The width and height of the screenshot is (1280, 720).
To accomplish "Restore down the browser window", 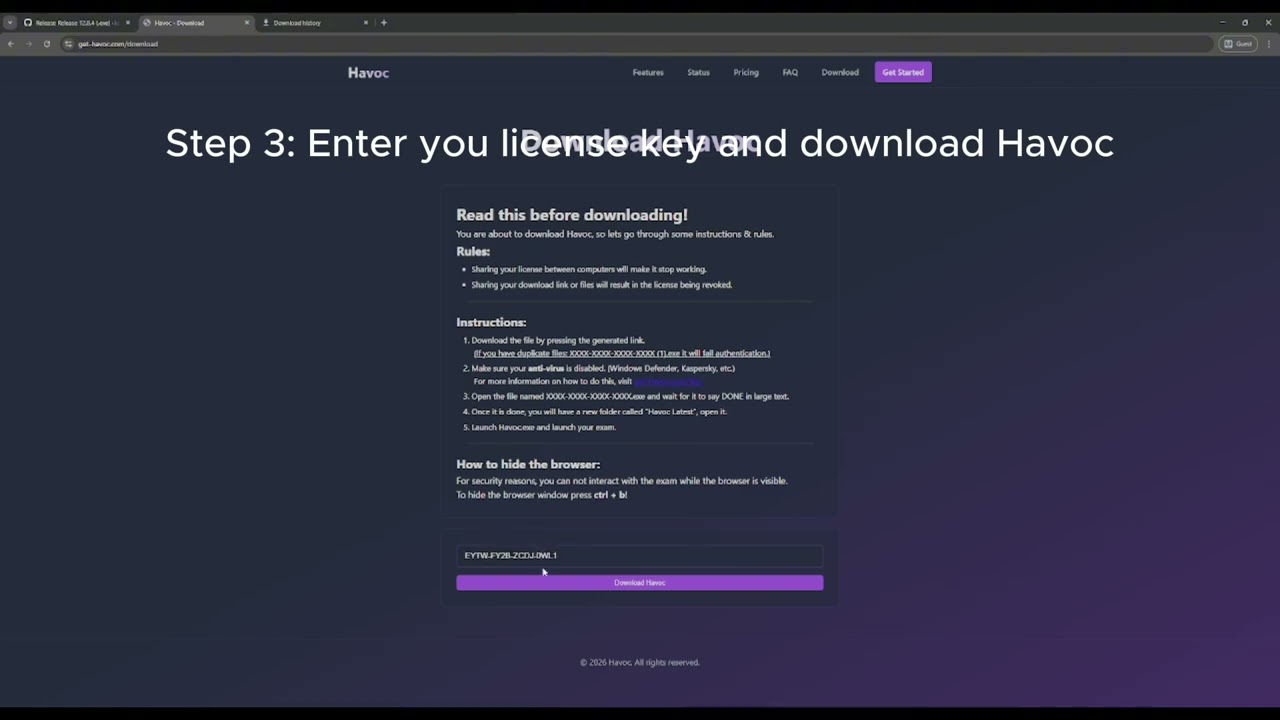I will coord(1245,22).
